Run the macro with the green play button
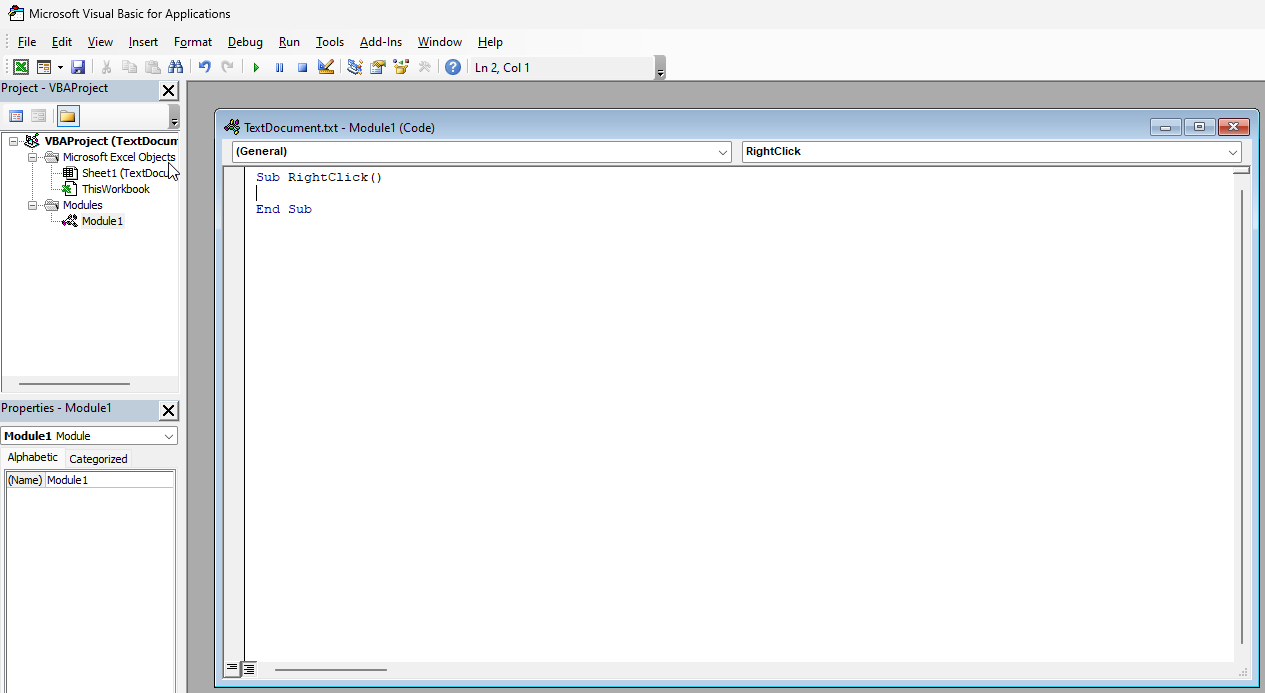 [x=256, y=67]
